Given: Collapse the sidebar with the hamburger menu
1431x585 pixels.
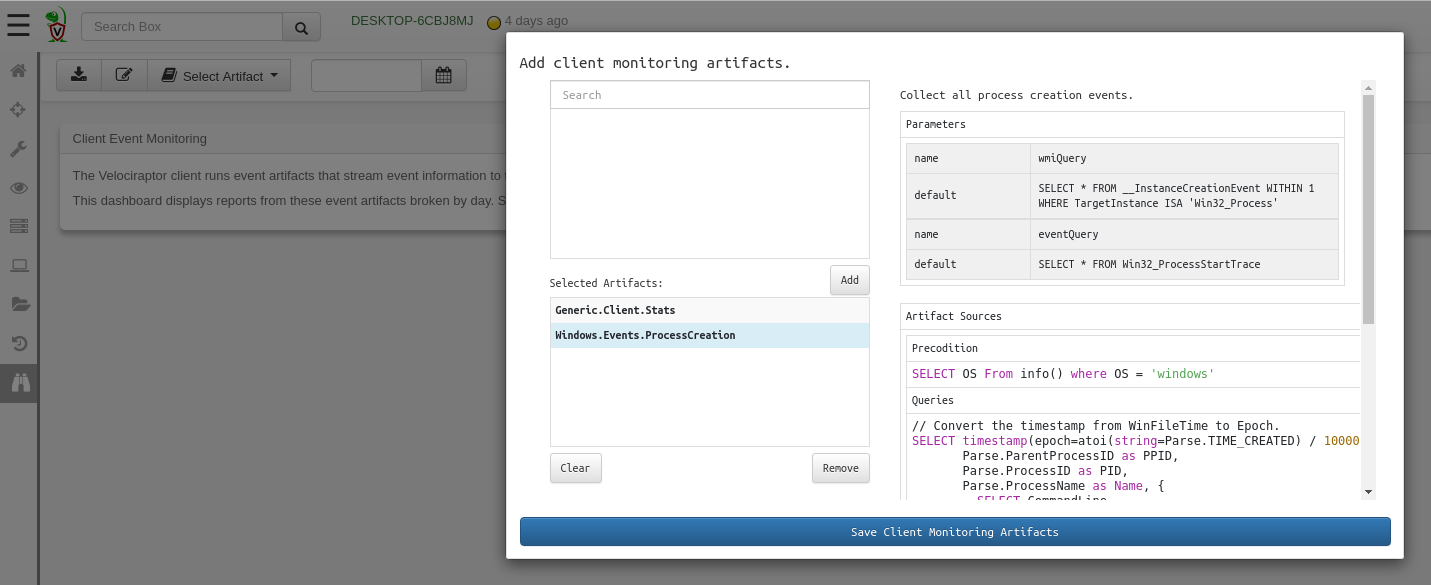Looking at the screenshot, I should [18, 25].
